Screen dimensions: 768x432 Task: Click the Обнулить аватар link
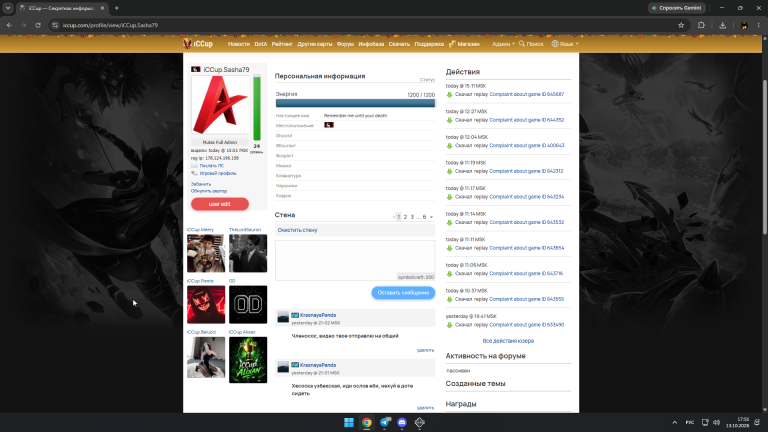[x=209, y=191]
